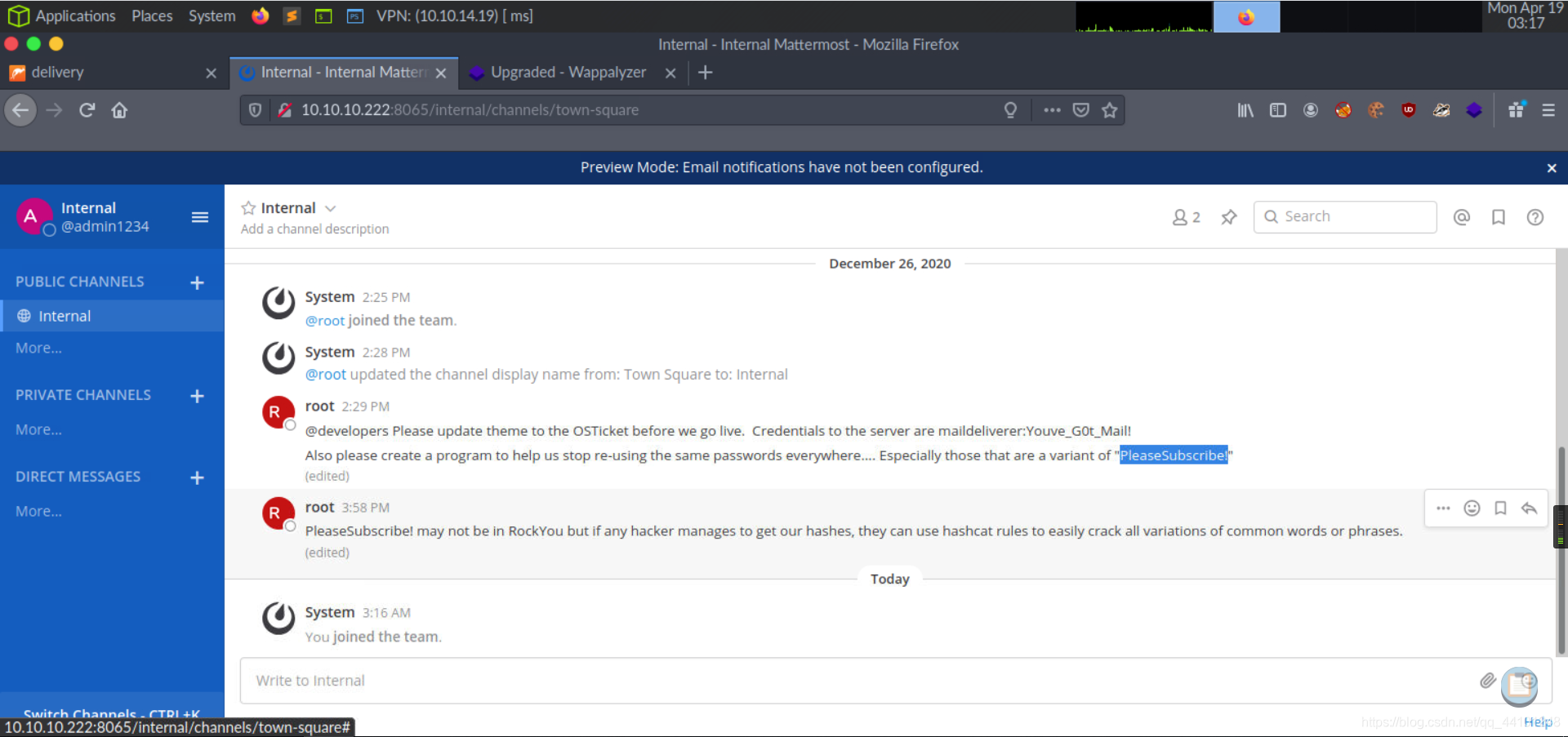Open pinned posts icon
Screen dimensions: 1568x737
pyautogui.click(x=1228, y=217)
